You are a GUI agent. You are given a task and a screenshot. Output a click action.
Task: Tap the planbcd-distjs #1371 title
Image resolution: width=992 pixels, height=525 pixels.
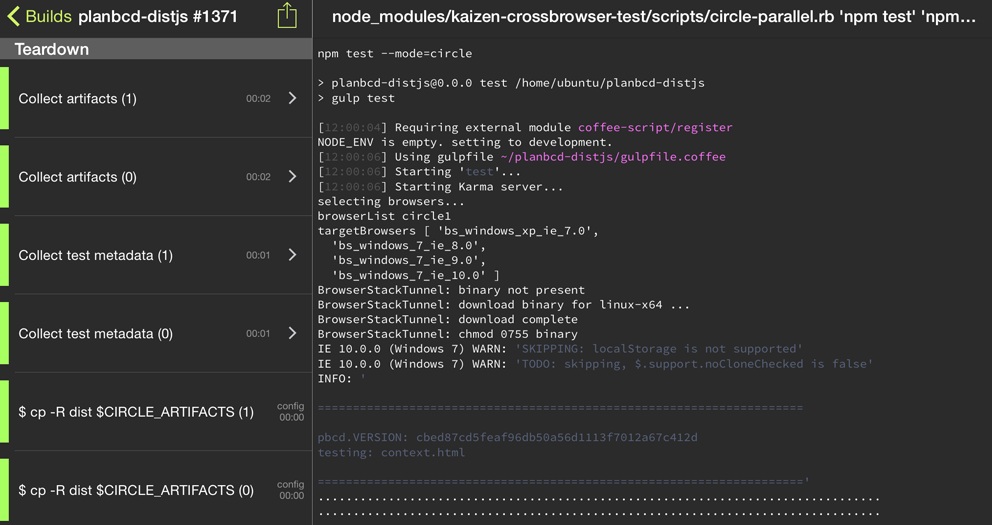158,17
